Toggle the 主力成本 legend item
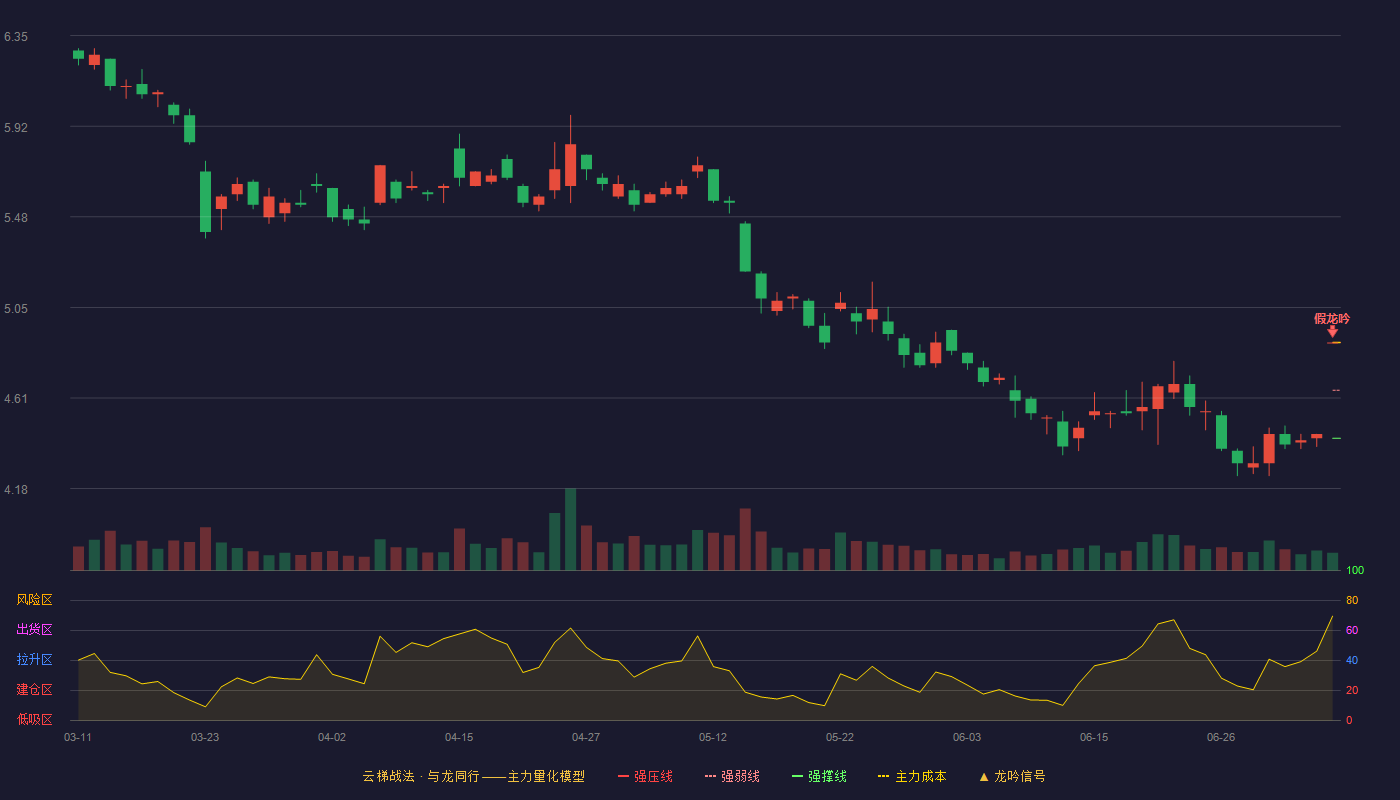 tap(912, 776)
